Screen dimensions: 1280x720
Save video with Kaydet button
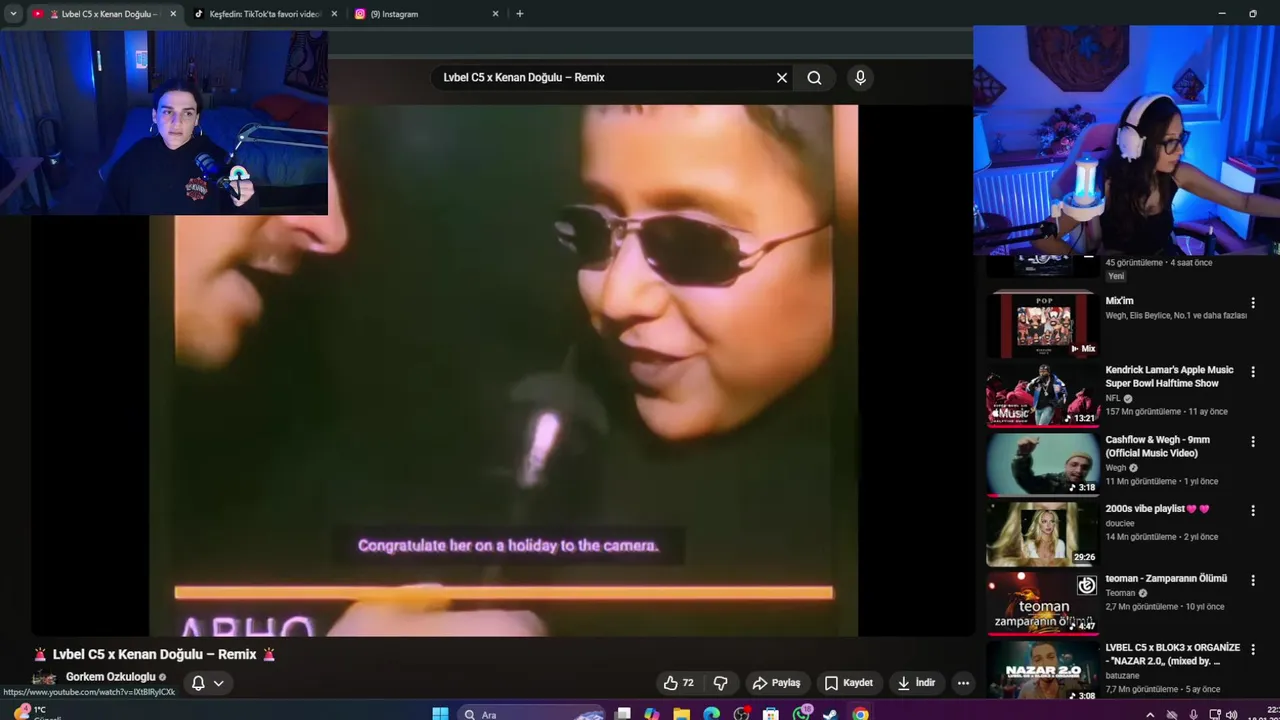pos(849,683)
